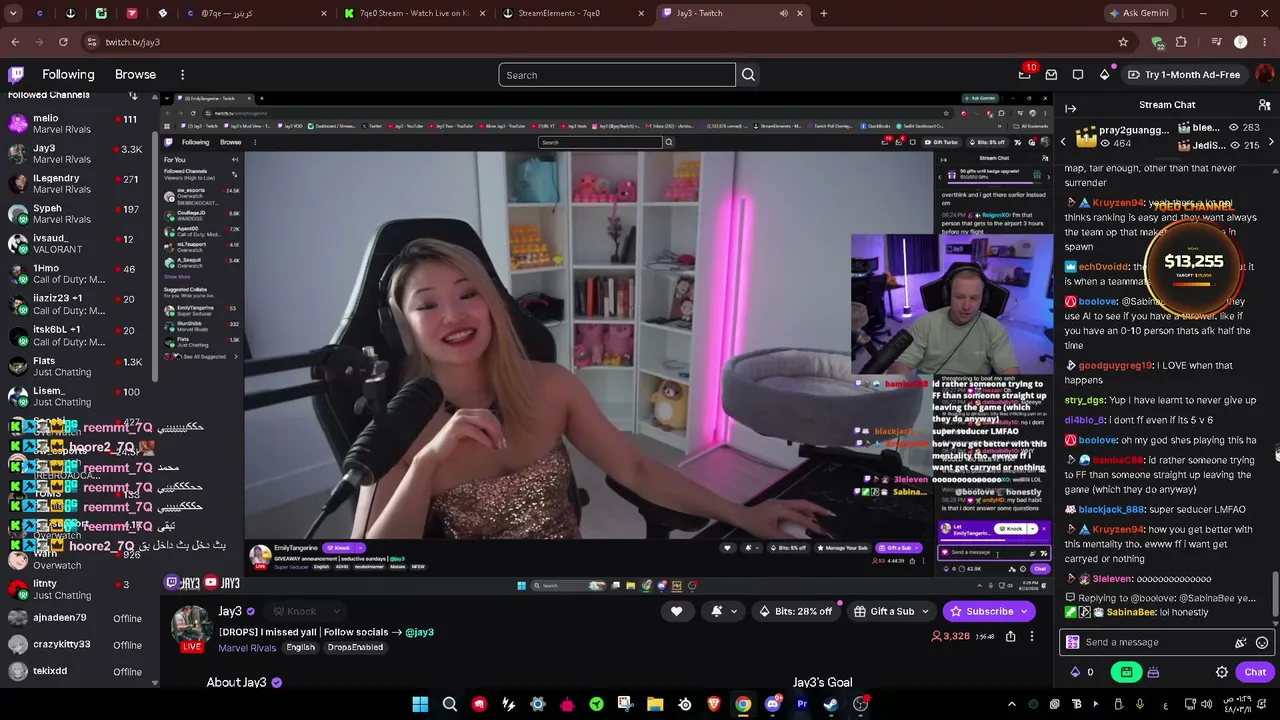Open chat settings gear

tap(1221, 672)
